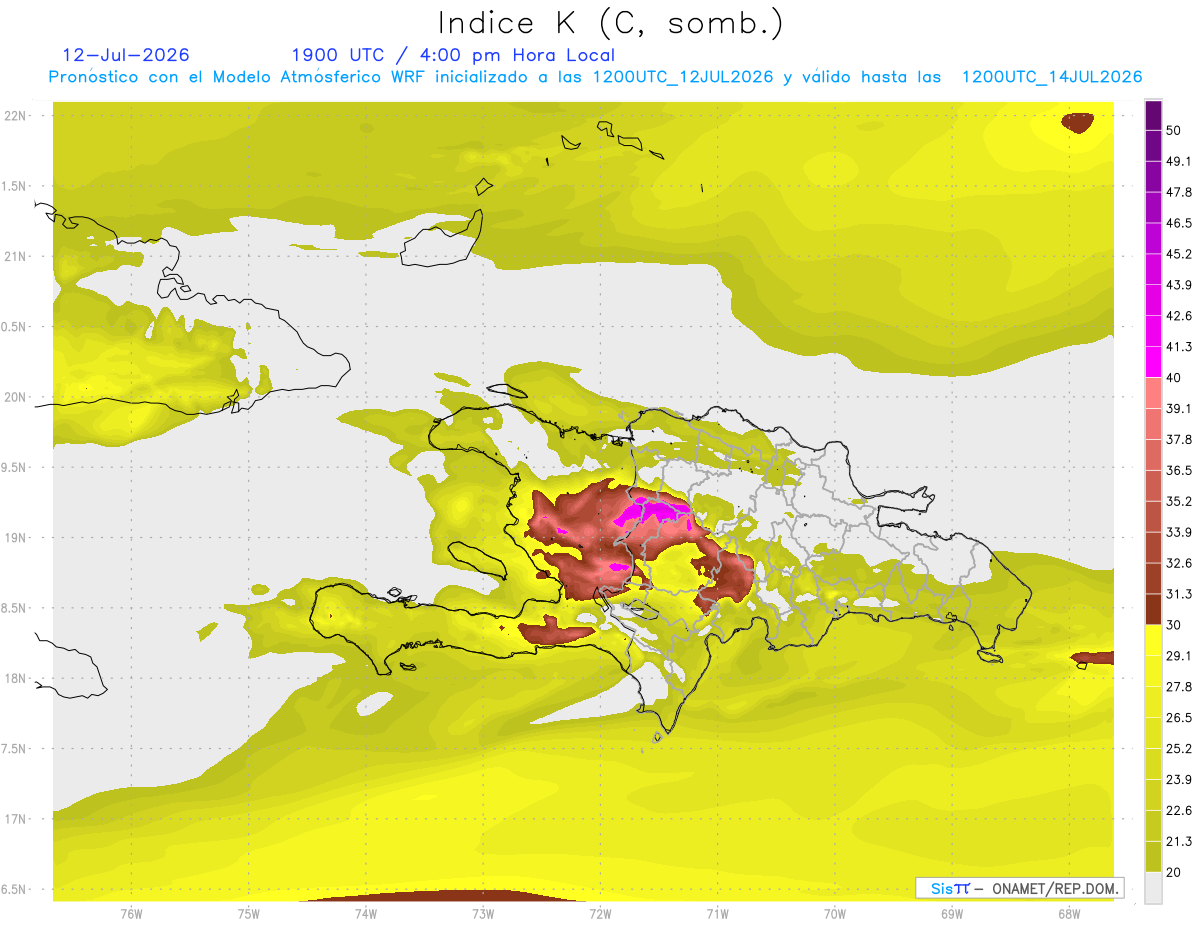Click the magenta legend swatch between 40 and 41.3
This screenshot has height=927, width=1200.
tap(1153, 362)
